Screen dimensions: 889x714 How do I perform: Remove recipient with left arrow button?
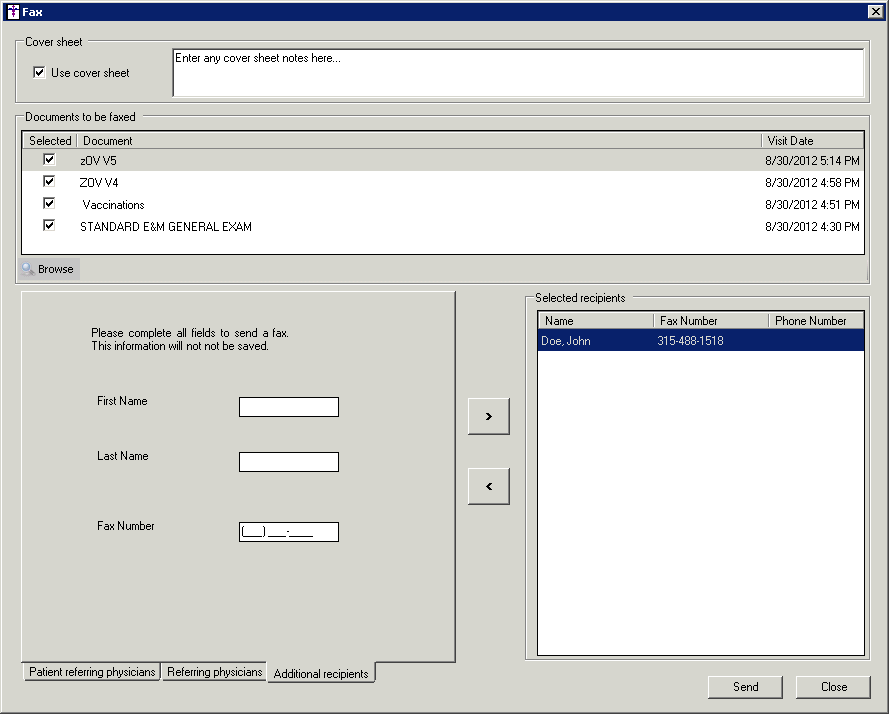[488, 486]
